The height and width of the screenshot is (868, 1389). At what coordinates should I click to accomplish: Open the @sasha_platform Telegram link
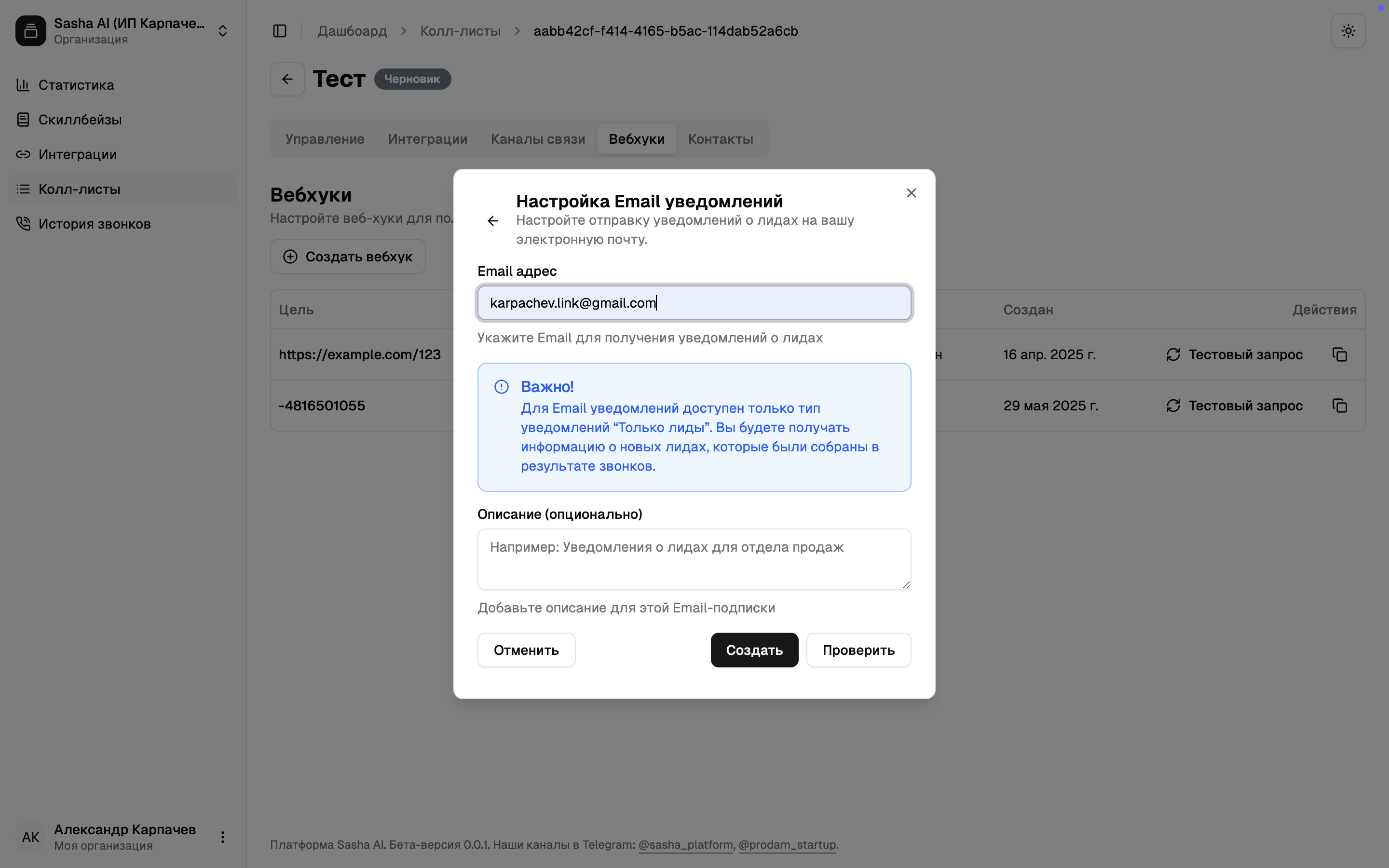(685, 844)
